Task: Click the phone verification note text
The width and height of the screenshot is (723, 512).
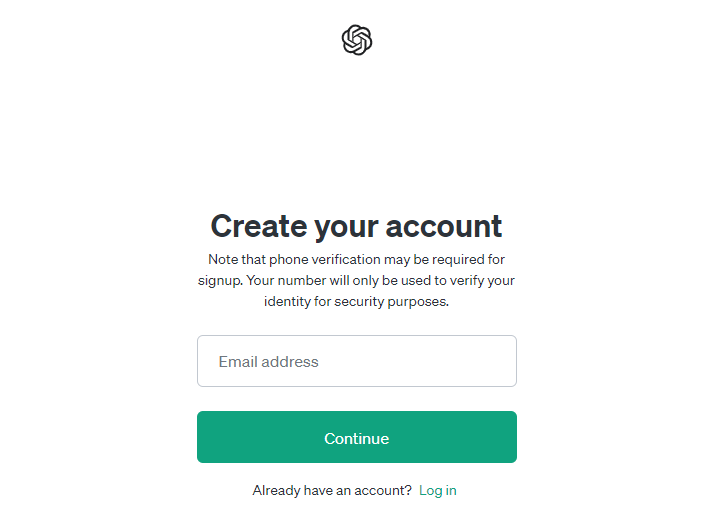Action: click(356, 280)
